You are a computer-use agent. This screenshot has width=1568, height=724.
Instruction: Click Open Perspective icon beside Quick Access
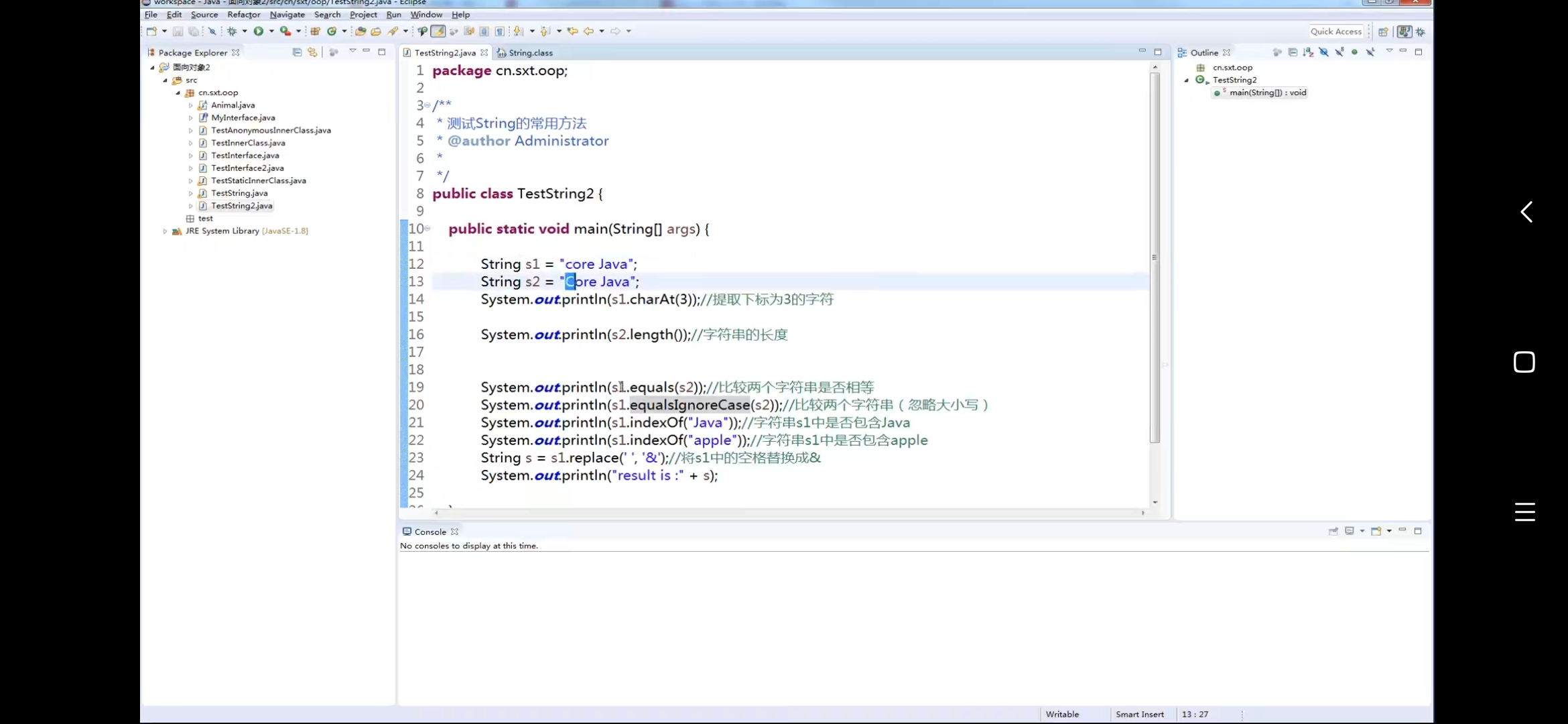(x=1383, y=32)
